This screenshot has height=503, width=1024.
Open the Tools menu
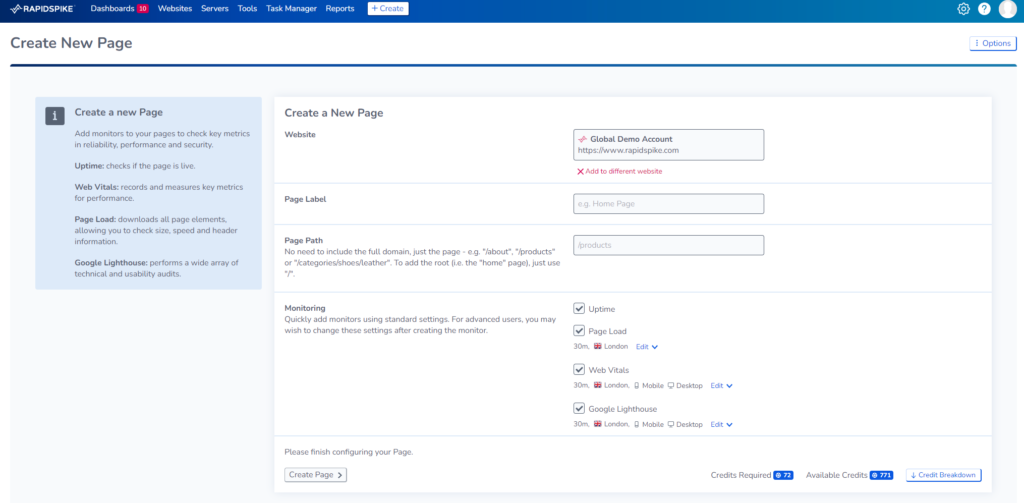click(x=248, y=8)
